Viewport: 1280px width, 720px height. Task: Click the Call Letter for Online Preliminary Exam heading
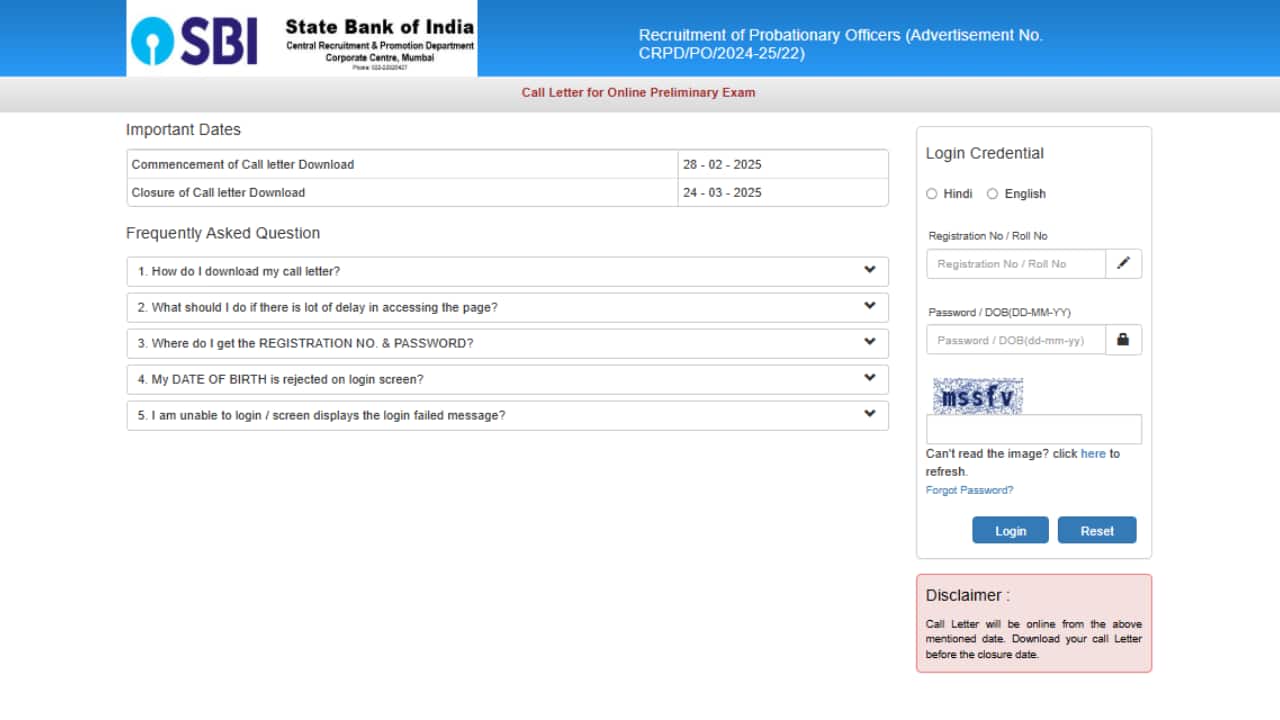point(638,92)
